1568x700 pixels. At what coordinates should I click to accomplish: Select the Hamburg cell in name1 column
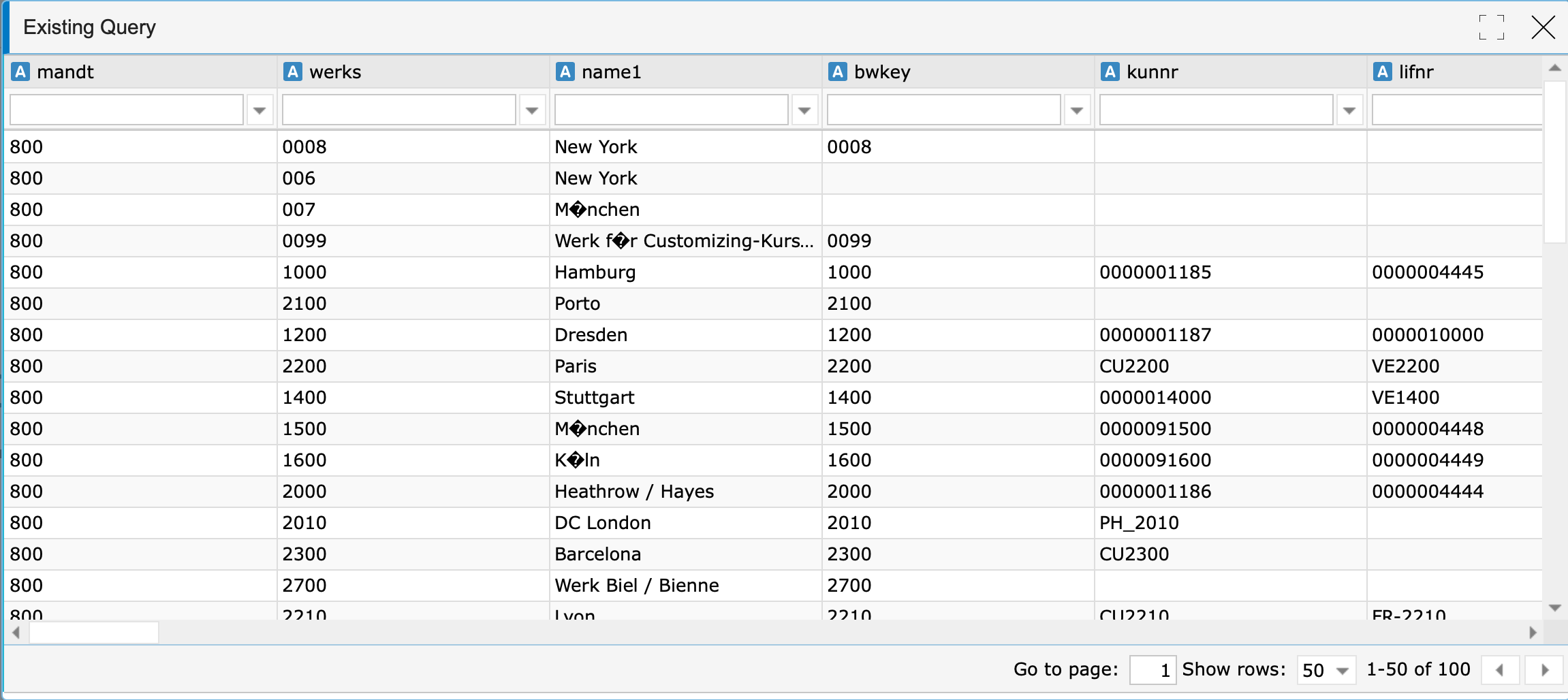click(595, 272)
